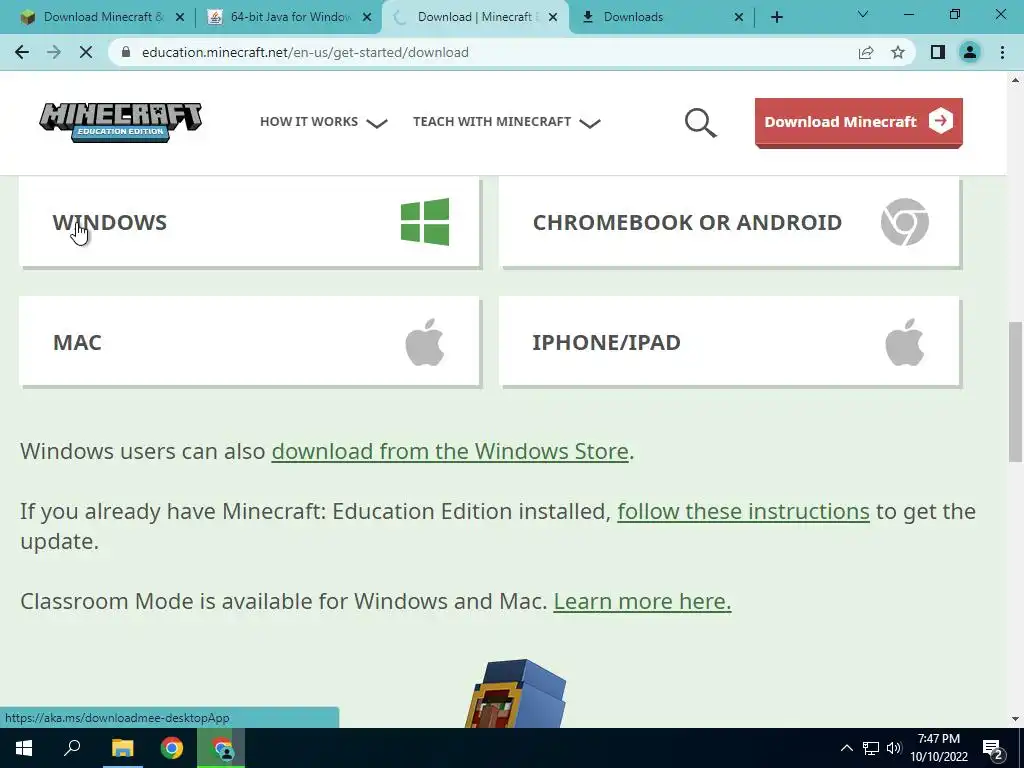
Task: Click the Minecraft Education Edition logo
Action: click(121, 122)
